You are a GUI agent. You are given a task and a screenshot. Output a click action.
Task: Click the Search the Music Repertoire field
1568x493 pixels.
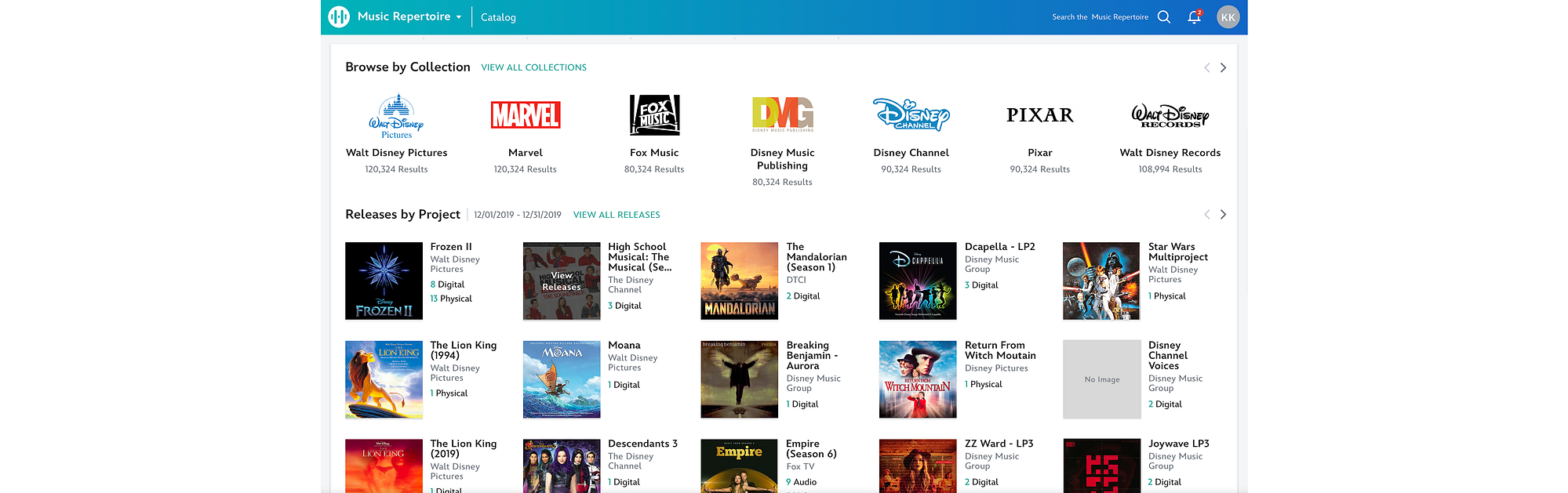tap(1101, 17)
